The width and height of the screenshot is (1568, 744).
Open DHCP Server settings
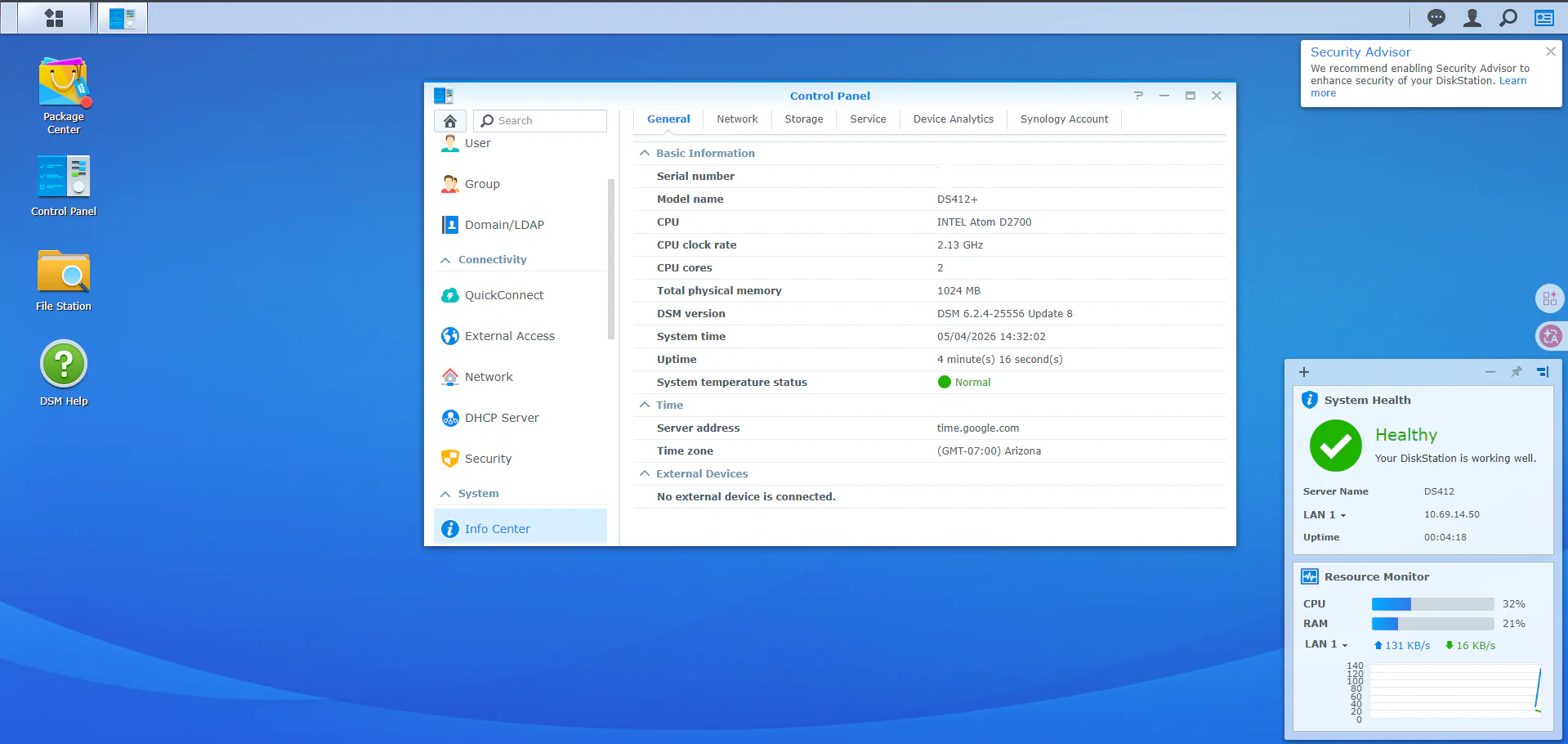520,418
